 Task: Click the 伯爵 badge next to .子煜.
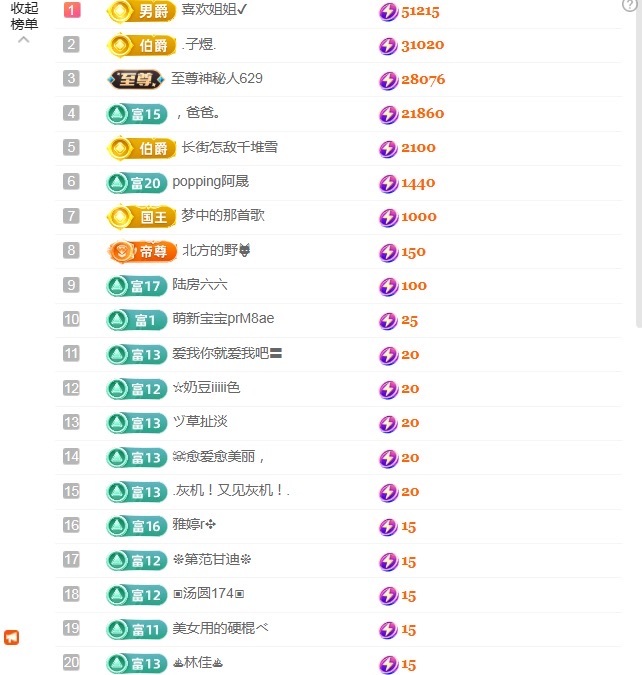141,45
